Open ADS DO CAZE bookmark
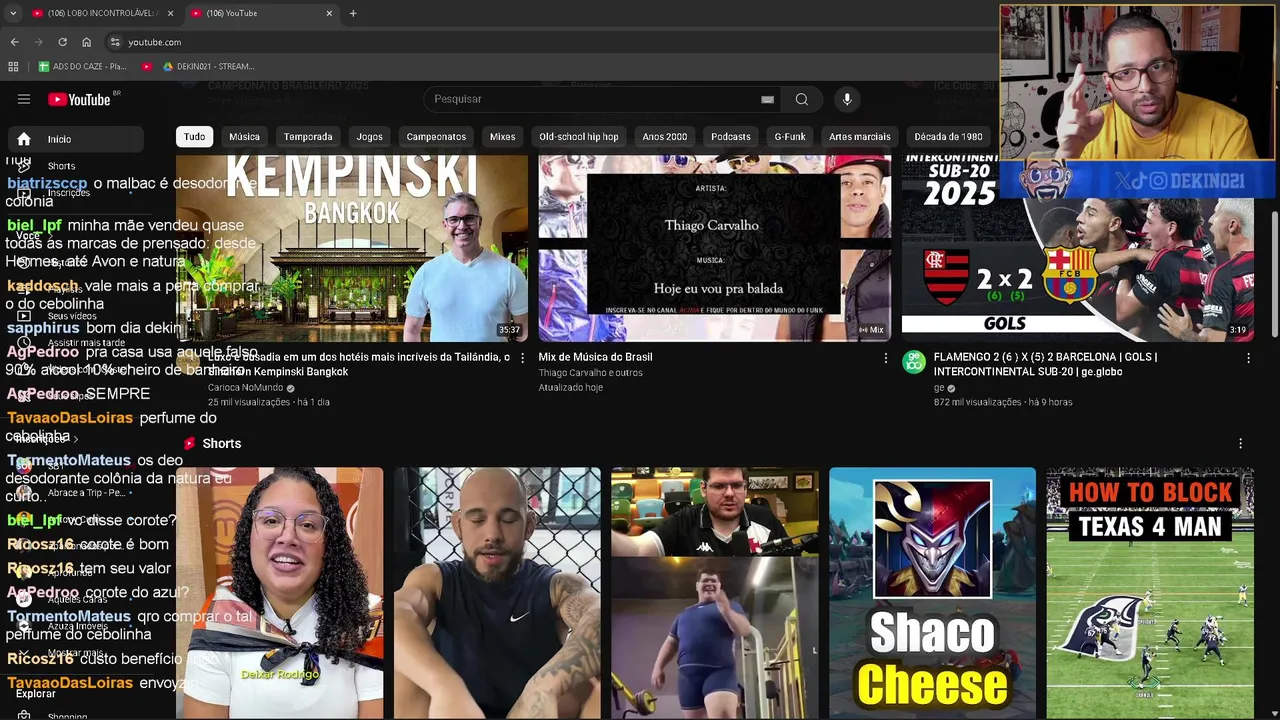Viewport: 1280px width, 720px height. 82,66
